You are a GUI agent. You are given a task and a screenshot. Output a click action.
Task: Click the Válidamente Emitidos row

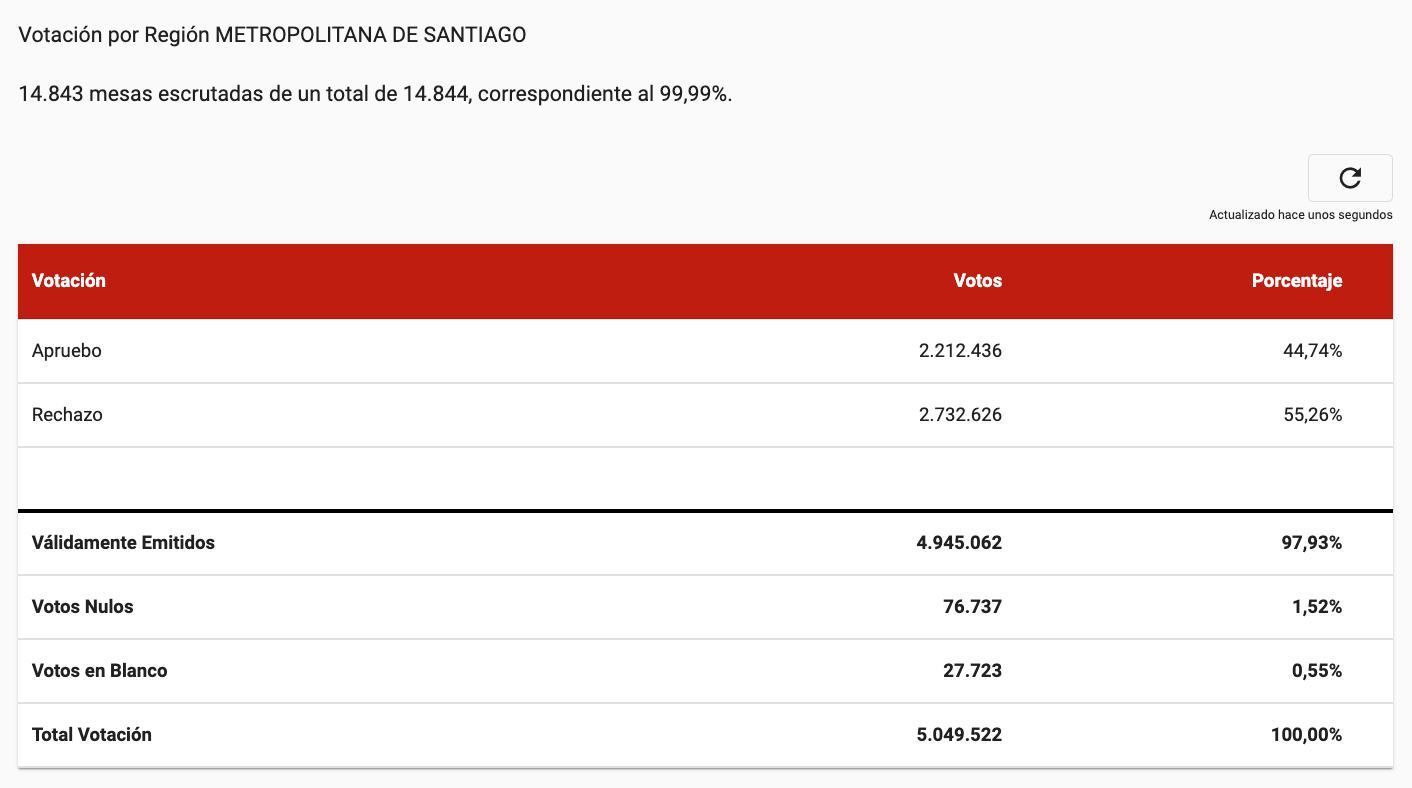click(x=123, y=542)
